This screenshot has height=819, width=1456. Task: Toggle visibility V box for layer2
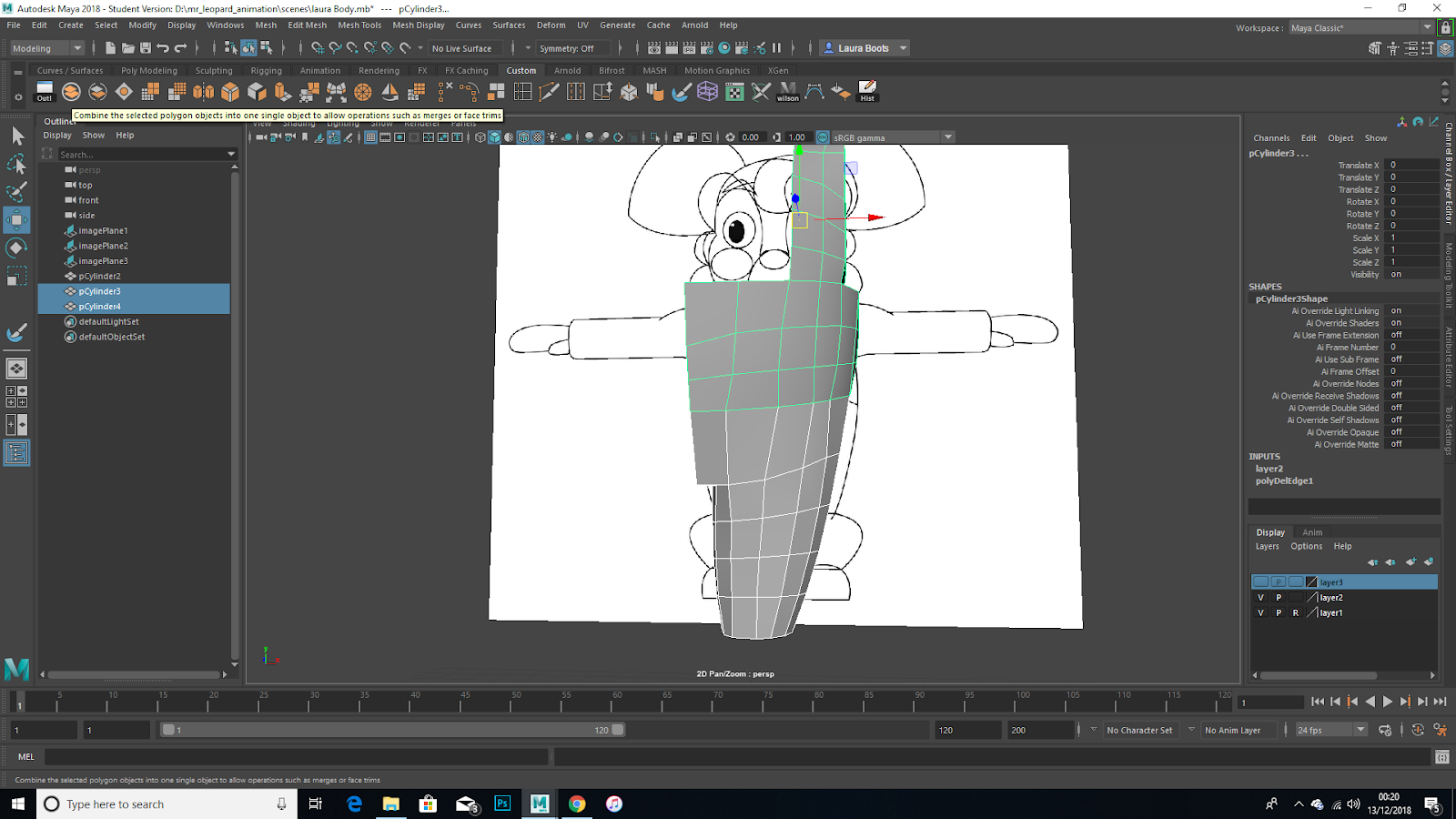click(1260, 598)
